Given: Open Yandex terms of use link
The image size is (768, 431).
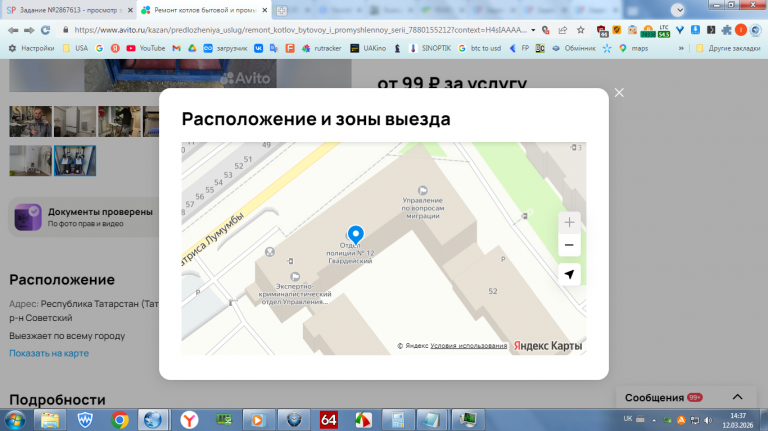Looking at the screenshot, I should [469, 346].
